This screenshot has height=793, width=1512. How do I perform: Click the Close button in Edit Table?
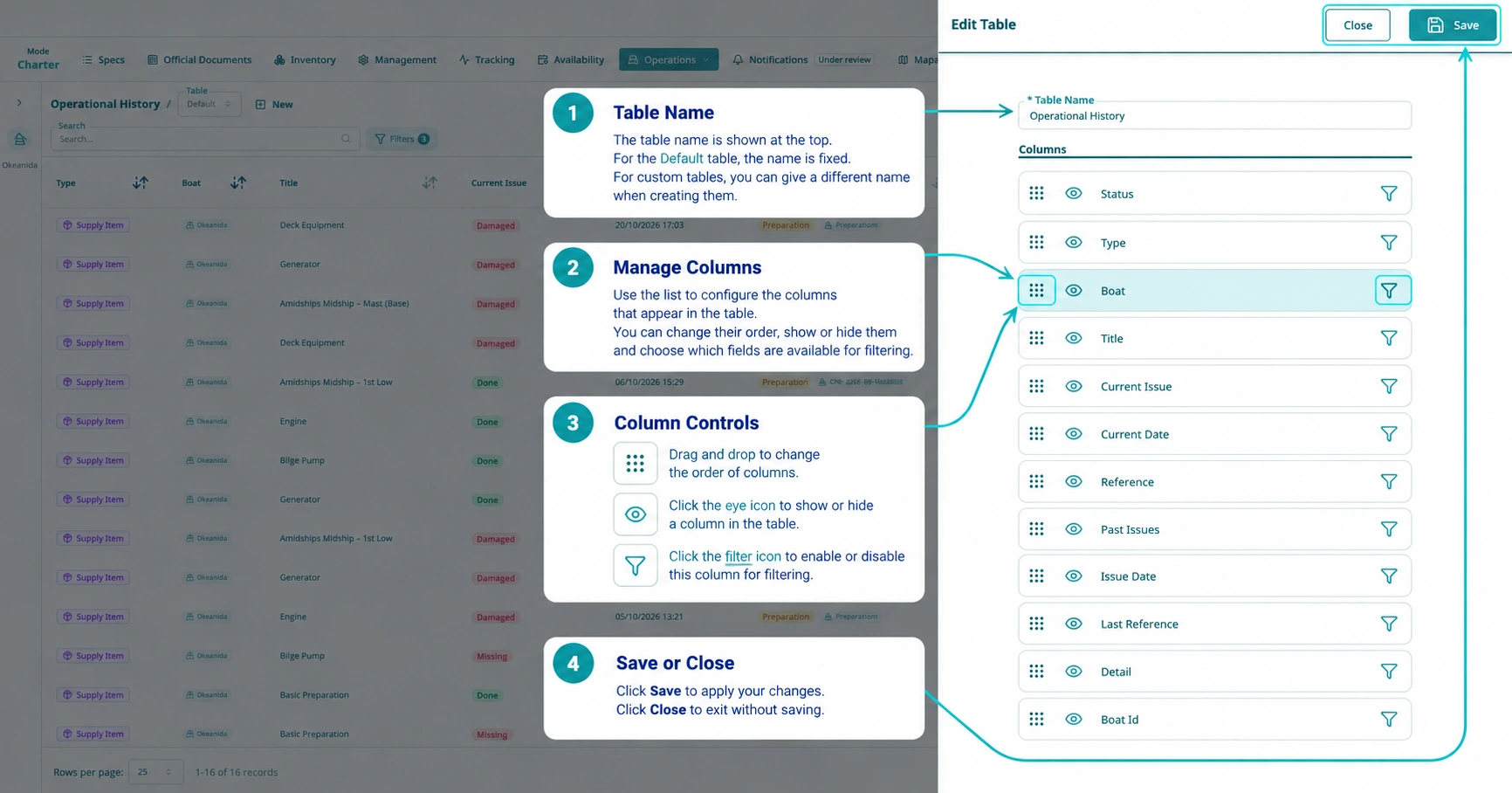pos(1357,25)
